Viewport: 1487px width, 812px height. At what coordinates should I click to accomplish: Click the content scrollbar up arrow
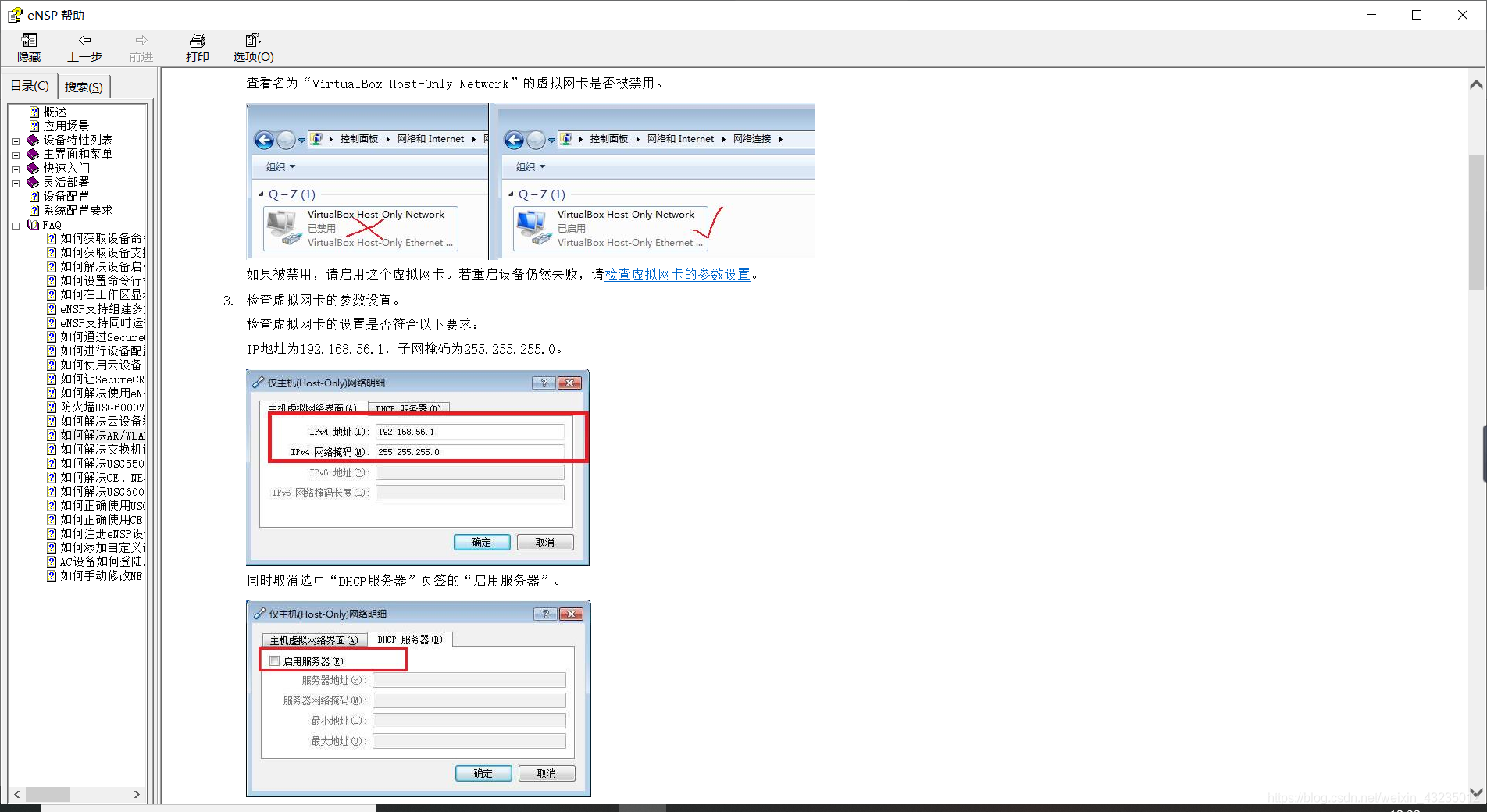[1476, 84]
